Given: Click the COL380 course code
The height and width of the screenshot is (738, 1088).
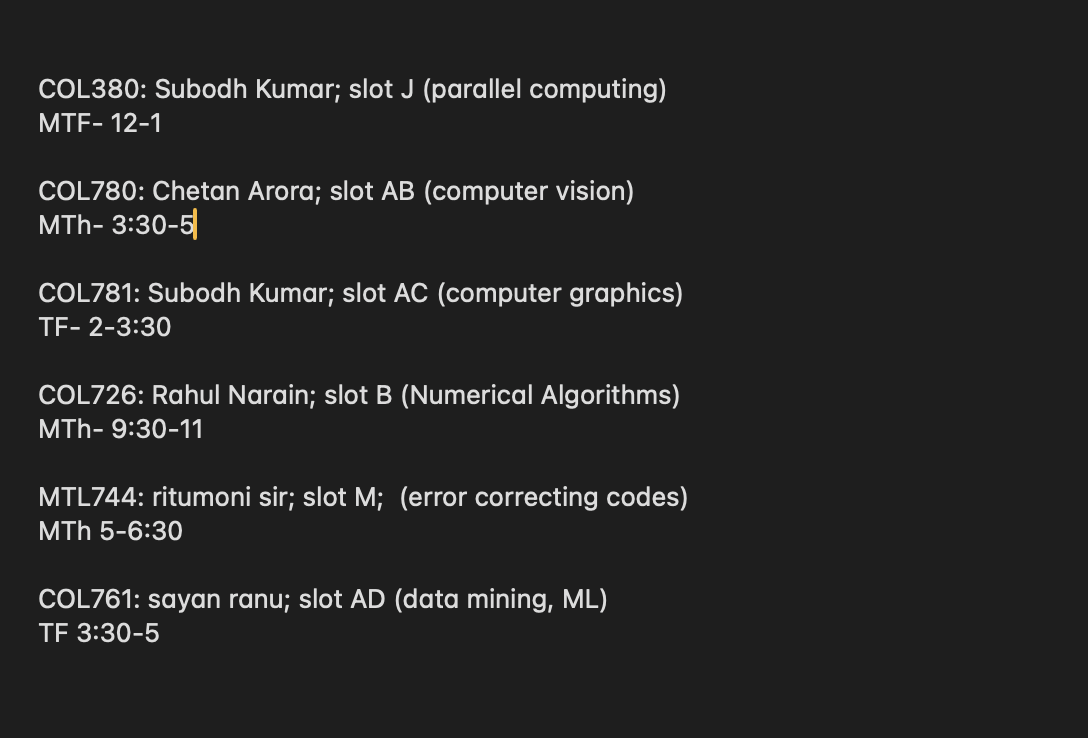Looking at the screenshot, I should pyautogui.click(x=91, y=90).
